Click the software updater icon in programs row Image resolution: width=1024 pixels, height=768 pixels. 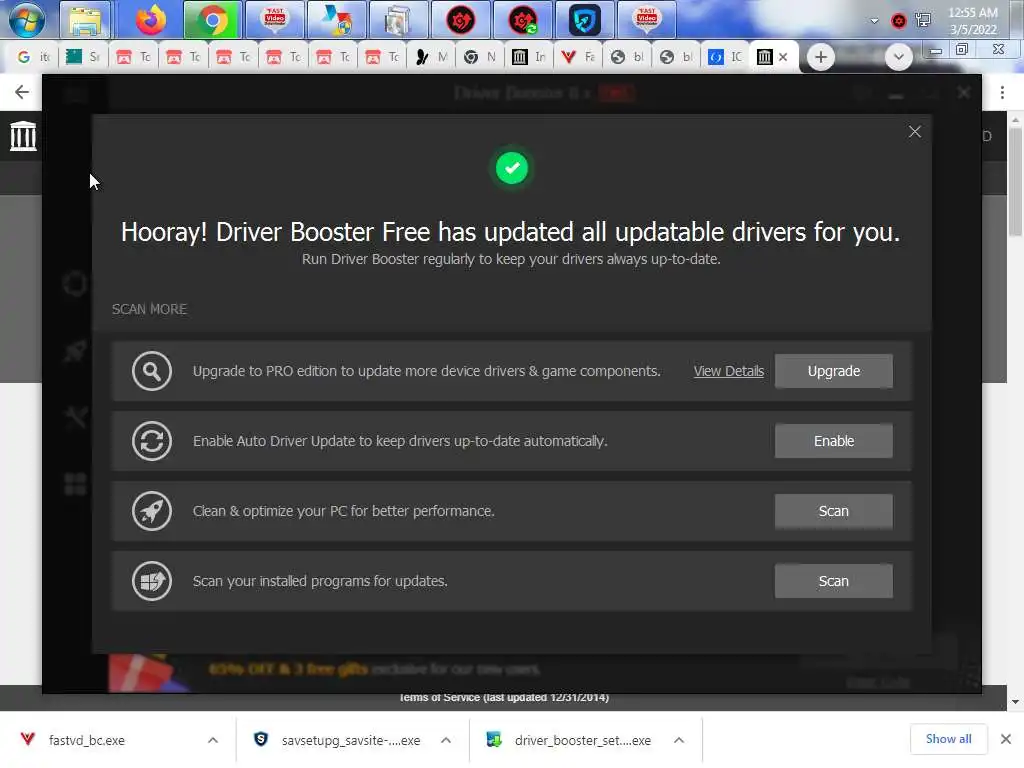point(152,581)
